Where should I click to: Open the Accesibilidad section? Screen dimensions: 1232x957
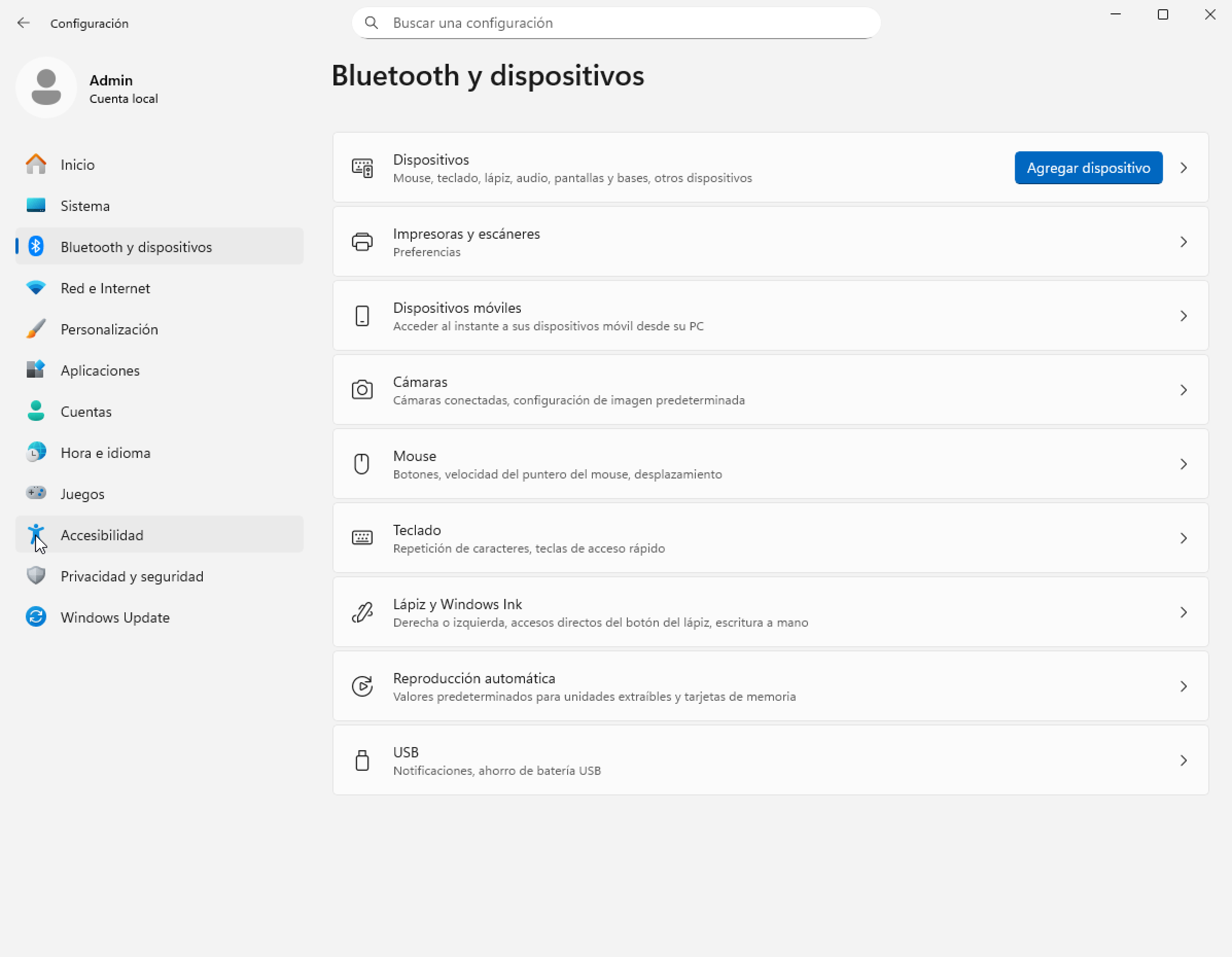pyautogui.click(x=160, y=535)
